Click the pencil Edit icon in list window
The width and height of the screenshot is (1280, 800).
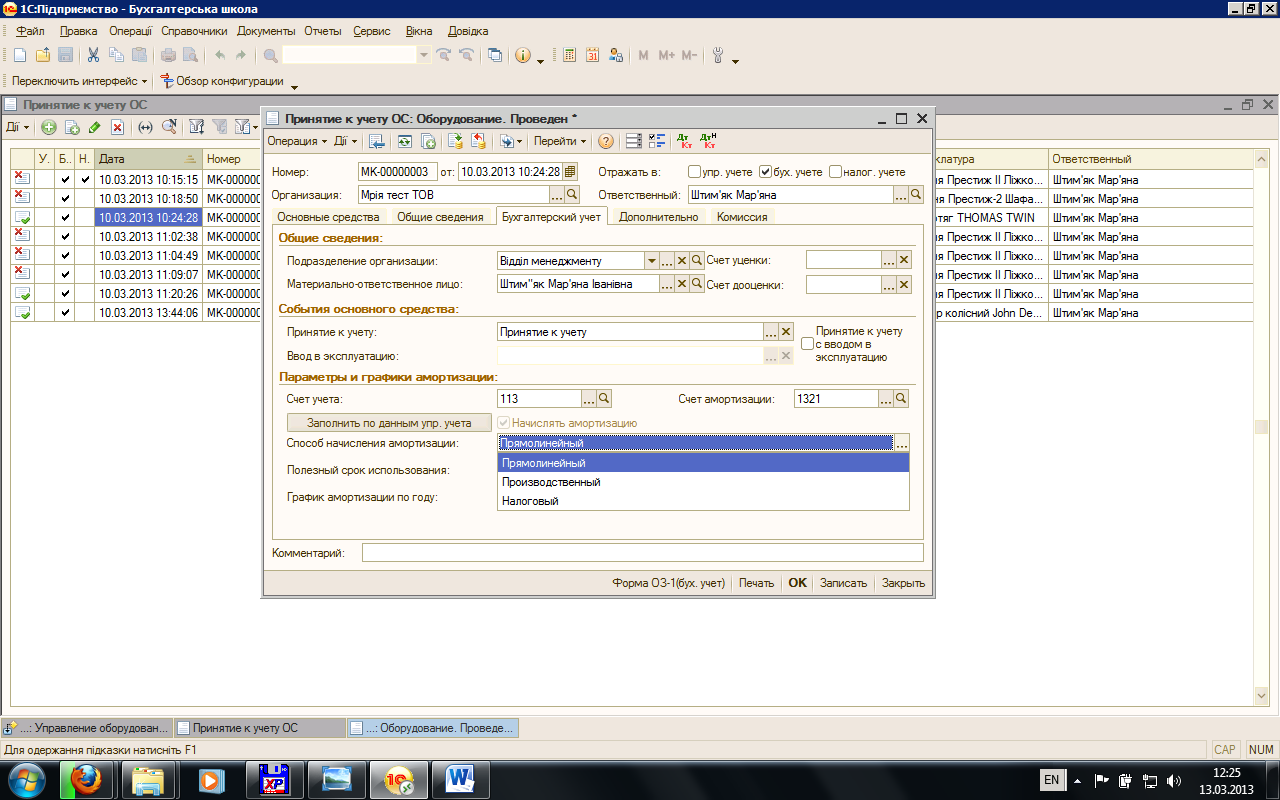click(x=95, y=127)
